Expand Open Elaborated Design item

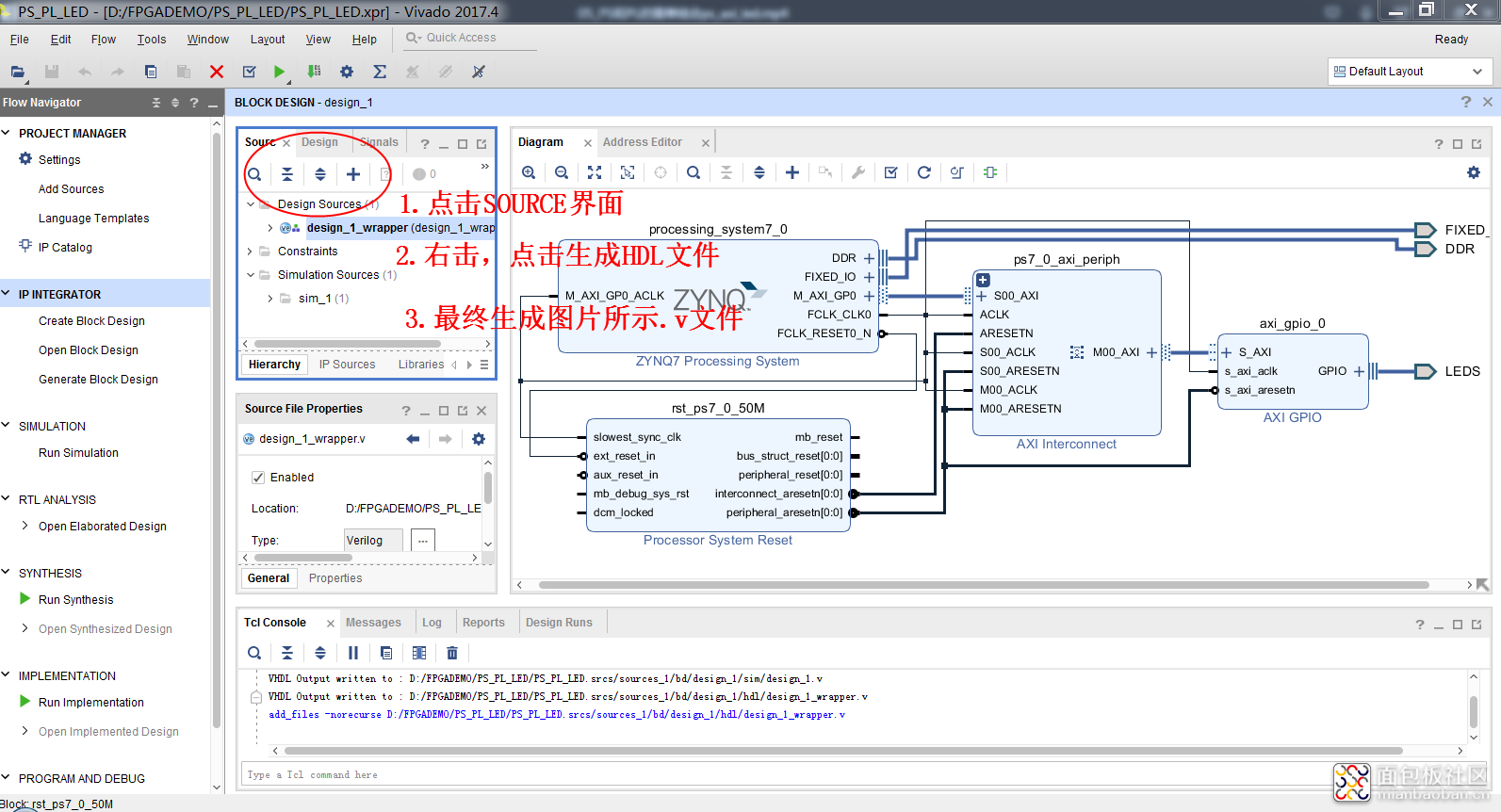(x=24, y=526)
